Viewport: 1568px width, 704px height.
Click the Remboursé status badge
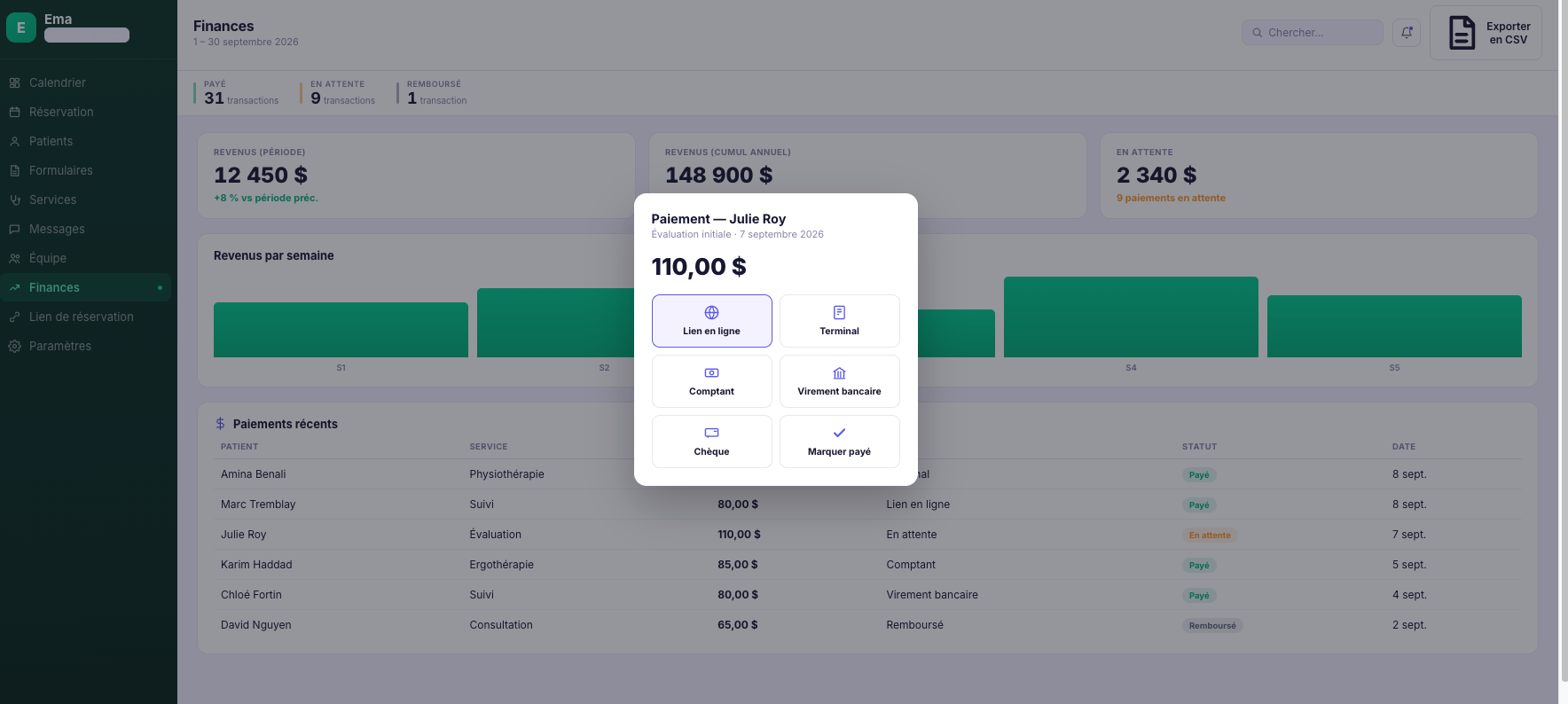[x=1212, y=625]
